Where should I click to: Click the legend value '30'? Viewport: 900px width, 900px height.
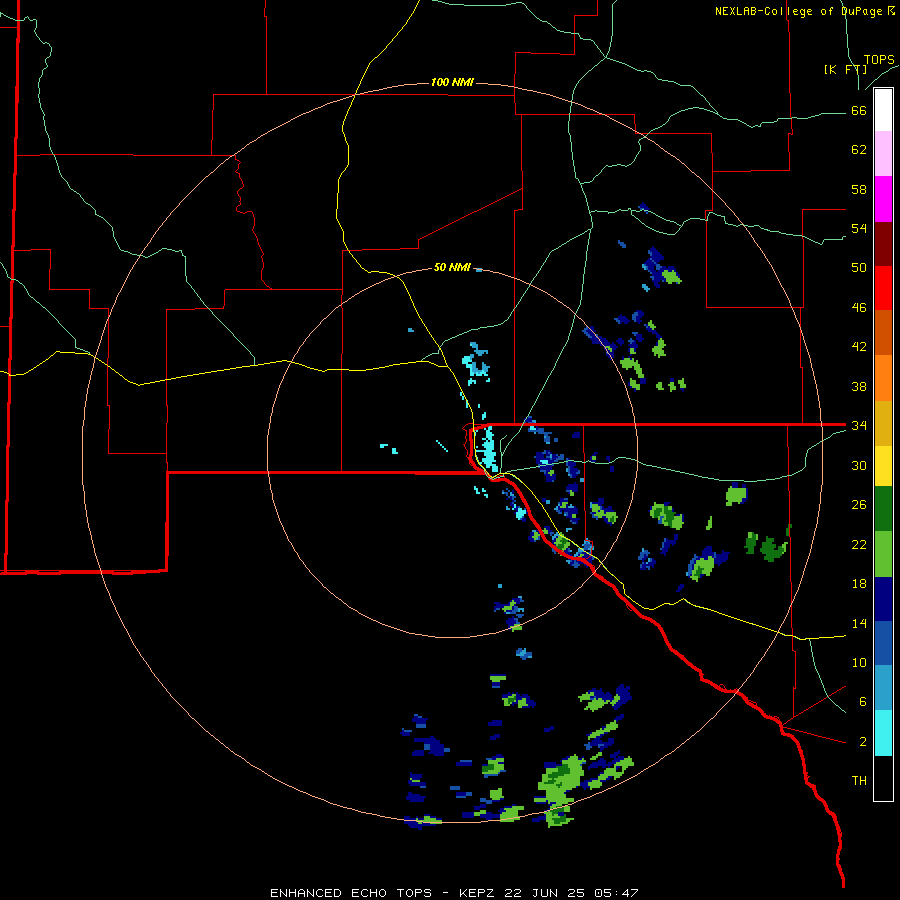859,465
